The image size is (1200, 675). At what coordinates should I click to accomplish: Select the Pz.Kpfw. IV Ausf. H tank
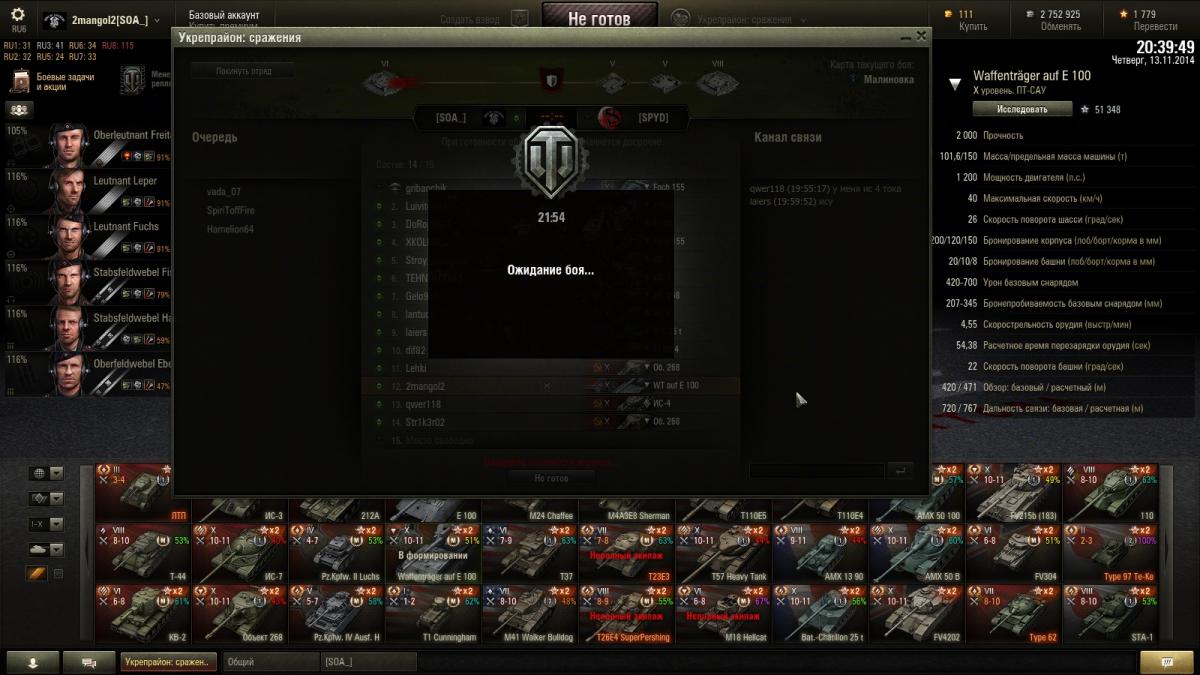click(337, 614)
